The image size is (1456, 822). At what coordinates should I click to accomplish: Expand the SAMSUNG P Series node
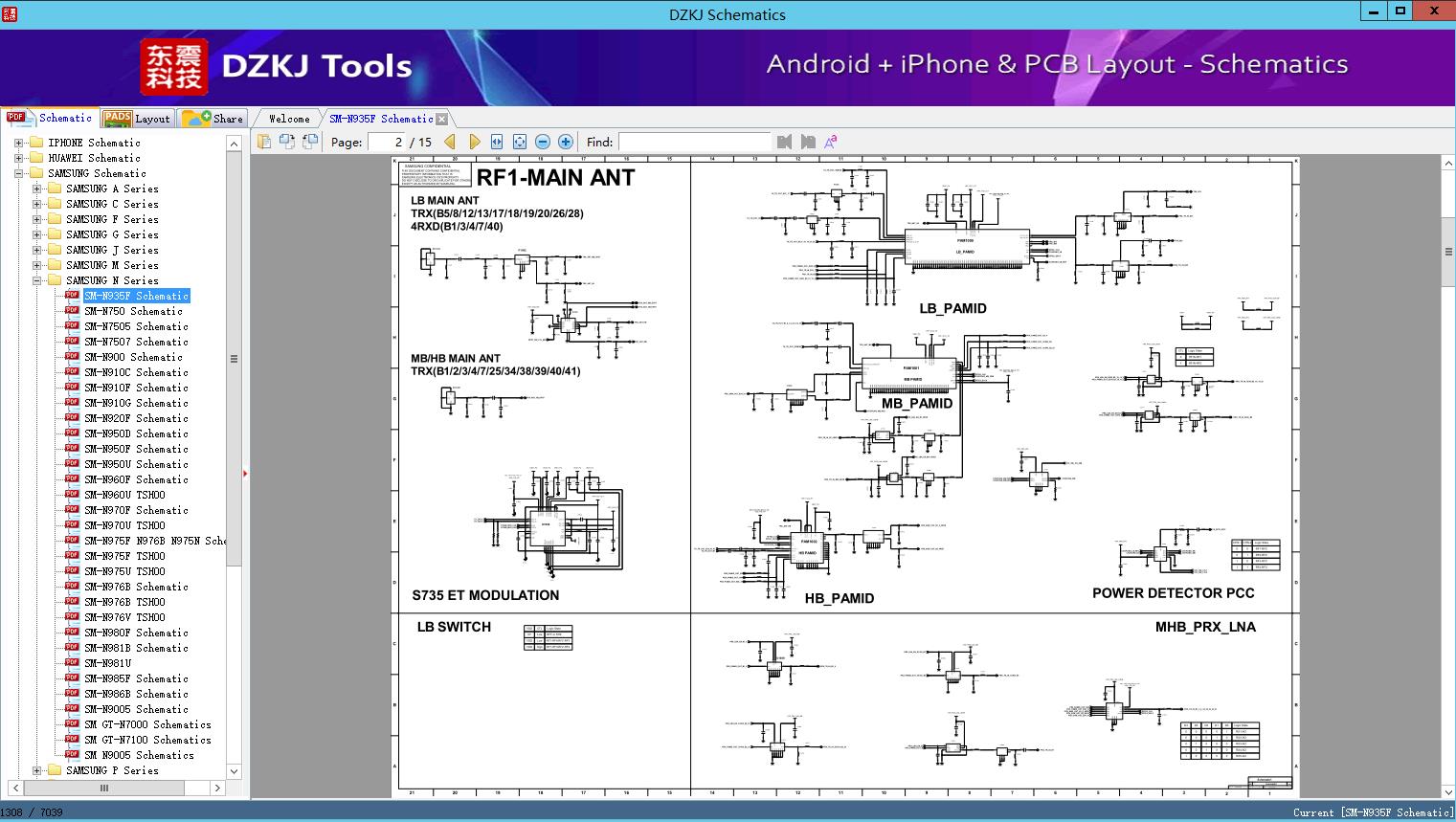click(x=36, y=770)
